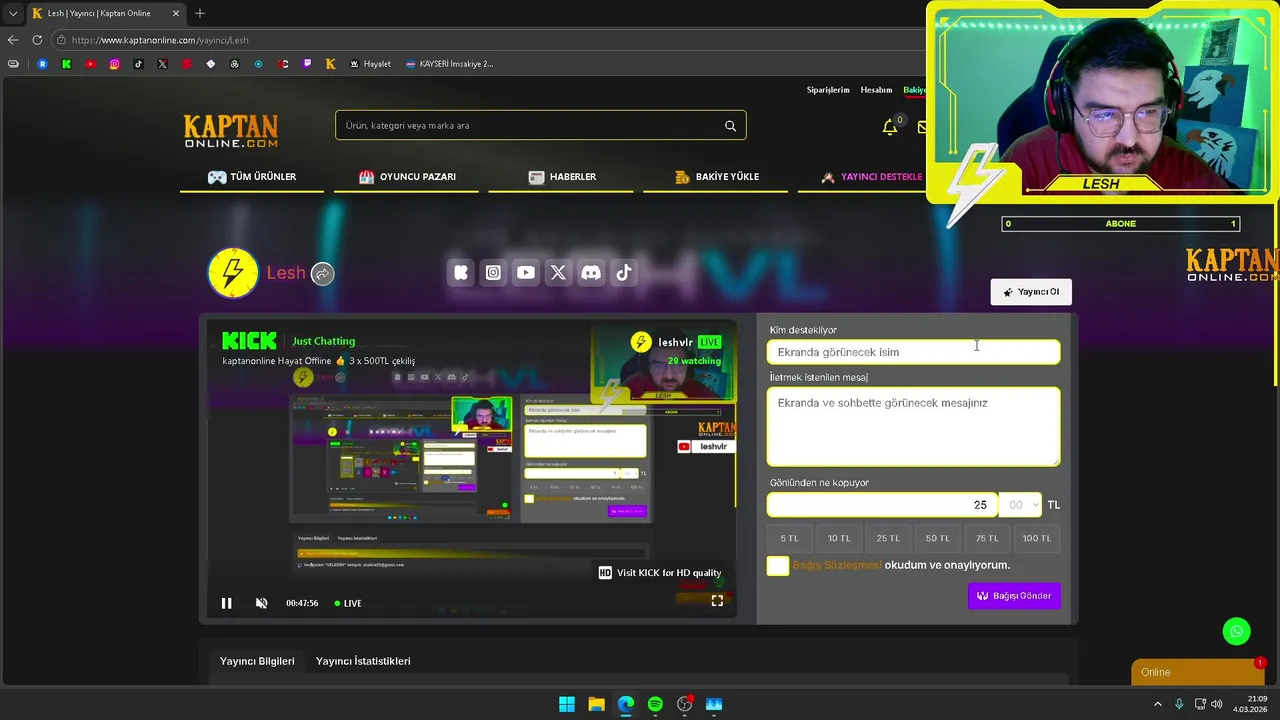Click the LIVE indicator in the player controls
The image size is (1280, 720).
348,603
